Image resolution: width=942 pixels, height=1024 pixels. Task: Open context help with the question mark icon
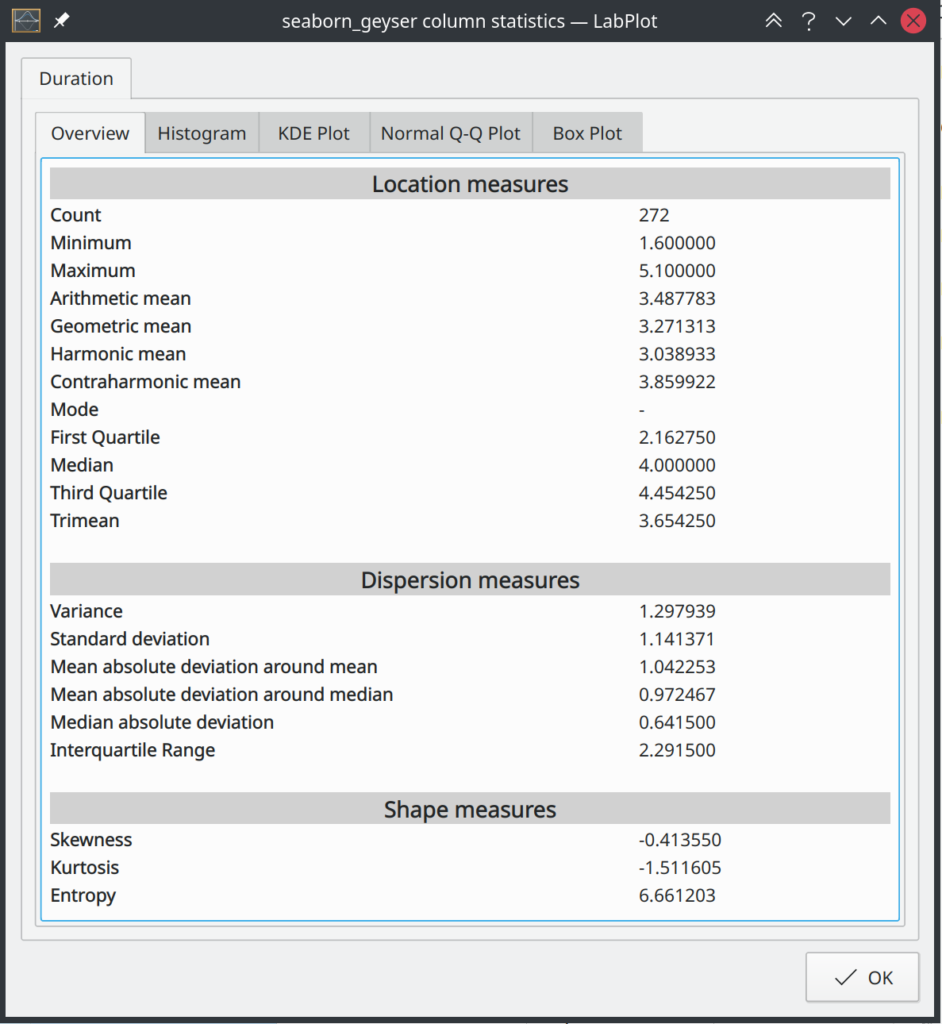coord(808,20)
